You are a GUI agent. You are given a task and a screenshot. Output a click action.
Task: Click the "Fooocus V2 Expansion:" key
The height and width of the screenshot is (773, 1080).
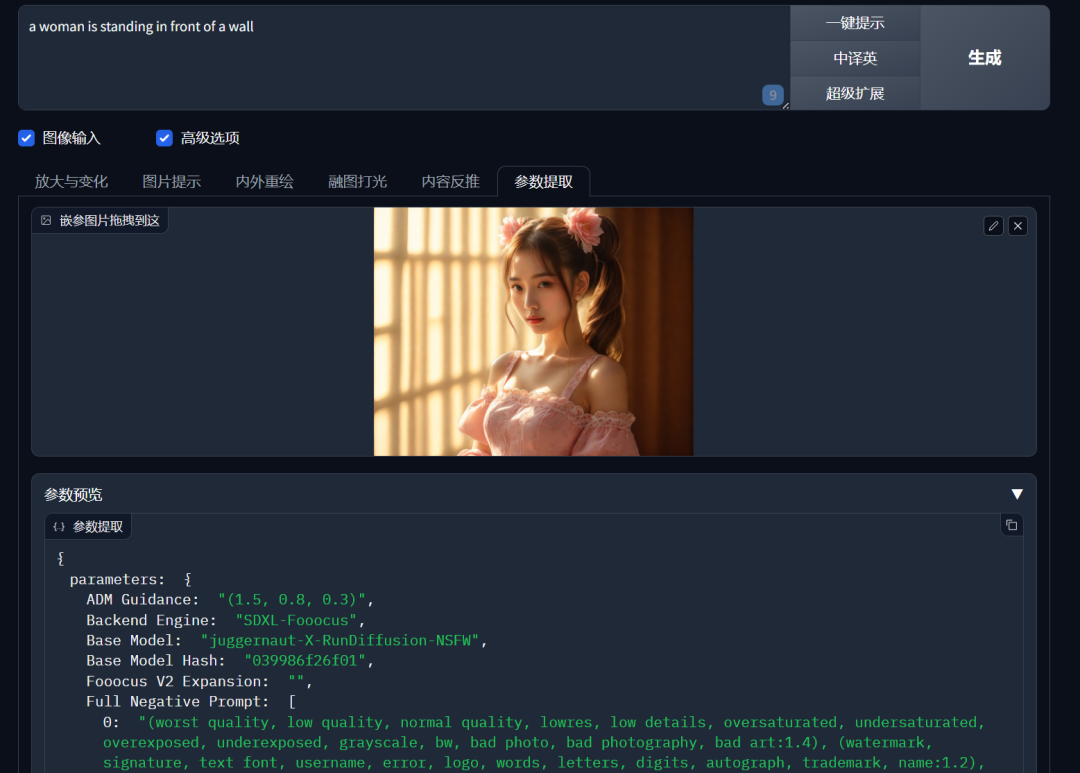point(178,681)
